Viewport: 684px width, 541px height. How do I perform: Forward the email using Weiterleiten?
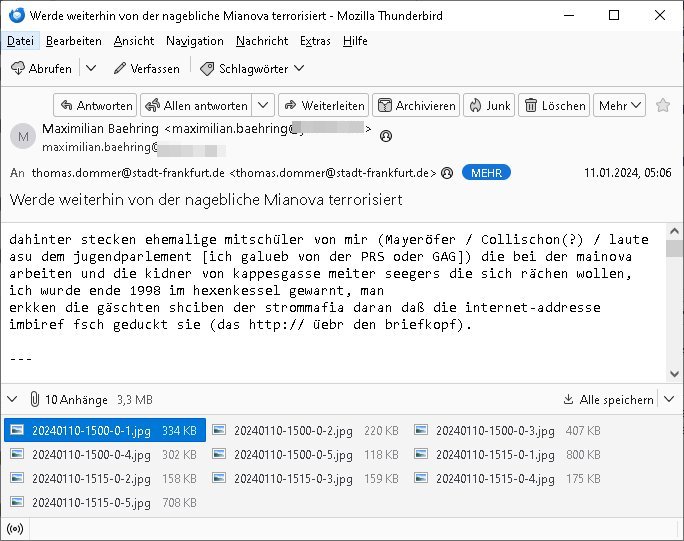click(323, 105)
